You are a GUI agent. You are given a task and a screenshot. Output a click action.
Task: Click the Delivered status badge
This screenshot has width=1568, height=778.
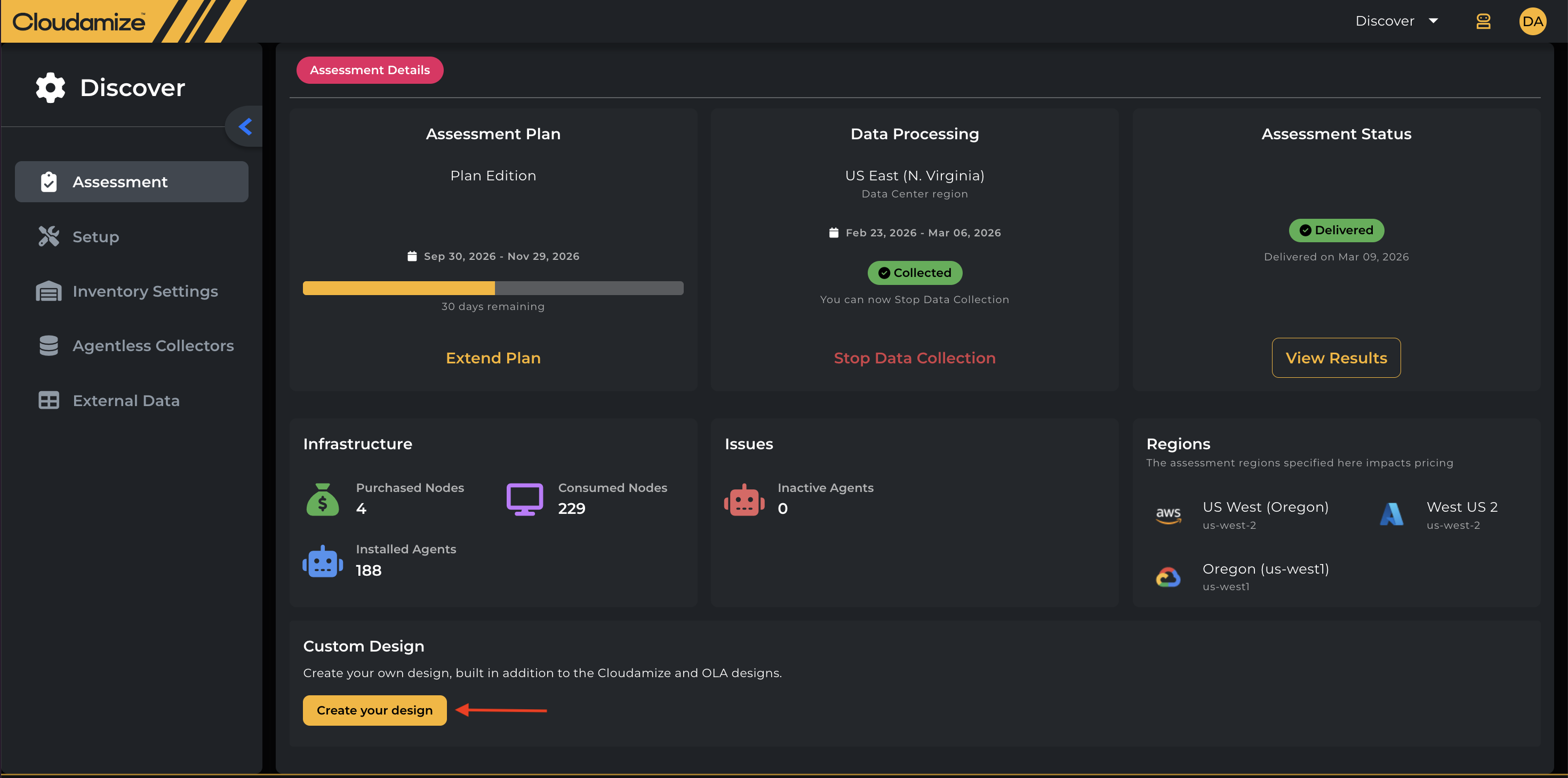pos(1336,231)
